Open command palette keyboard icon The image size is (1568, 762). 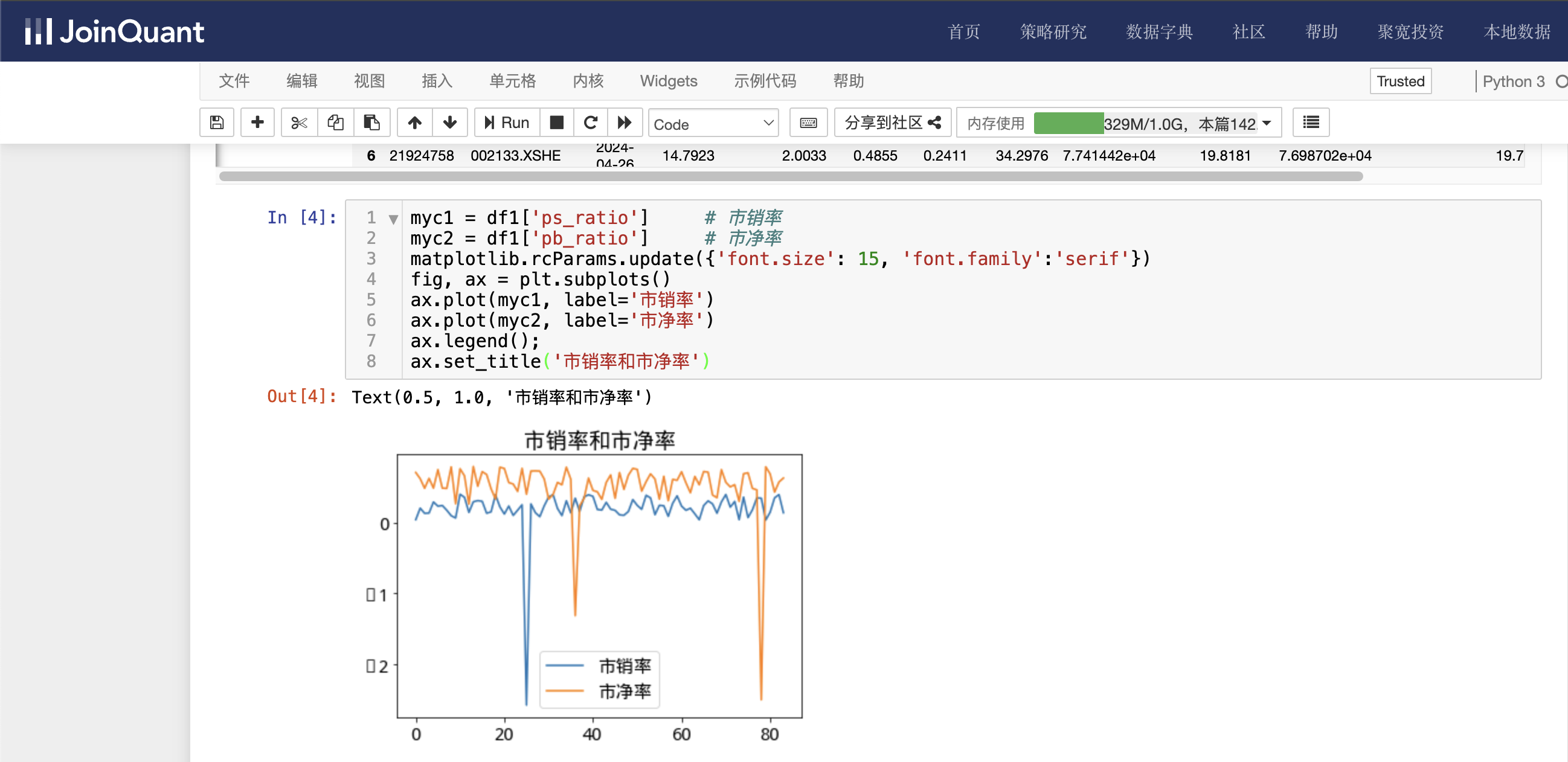pyautogui.click(x=808, y=123)
